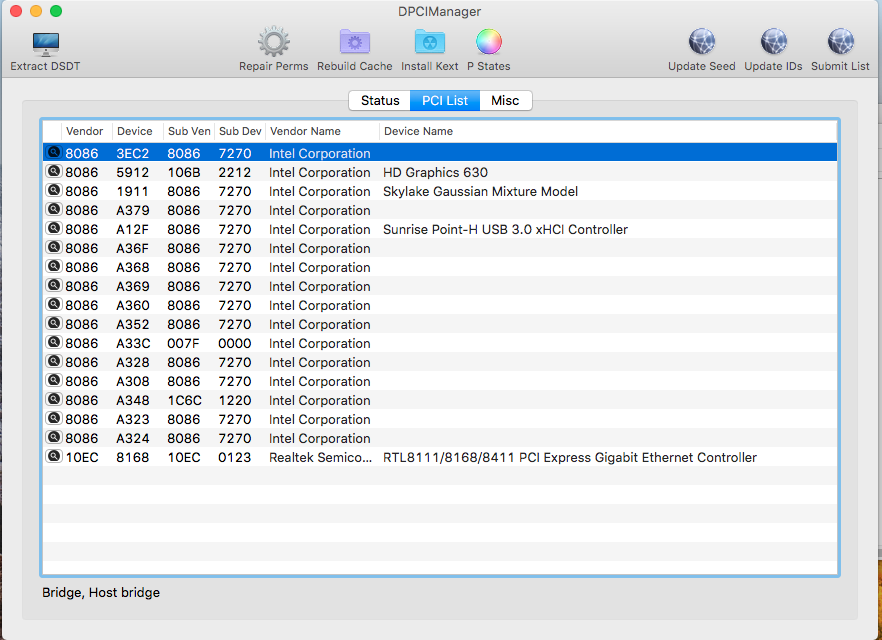Select the HD Graphics 630 device name

coord(435,173)
